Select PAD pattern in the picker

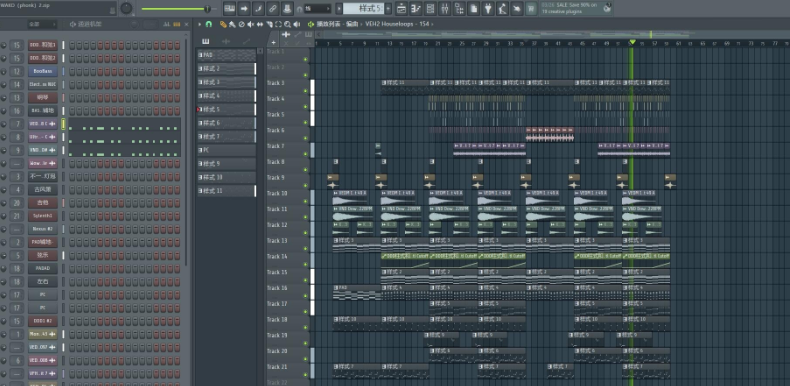click(x=226, y=55)
